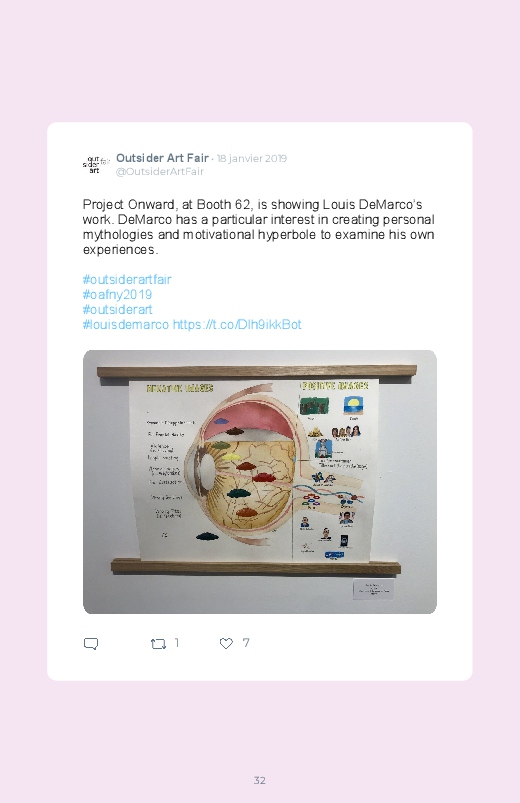Screen dimensions: 520x803
Task: Click the reply speech bubble icon
Action: coord(91,644)
